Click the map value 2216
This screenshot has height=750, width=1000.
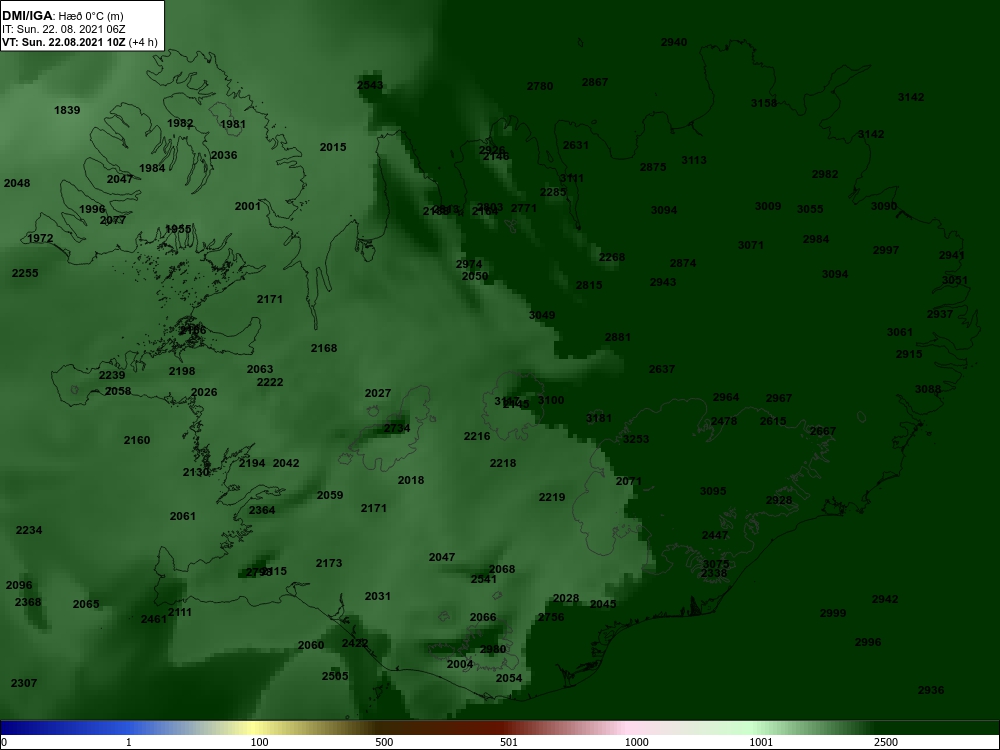tap(477, 436)
